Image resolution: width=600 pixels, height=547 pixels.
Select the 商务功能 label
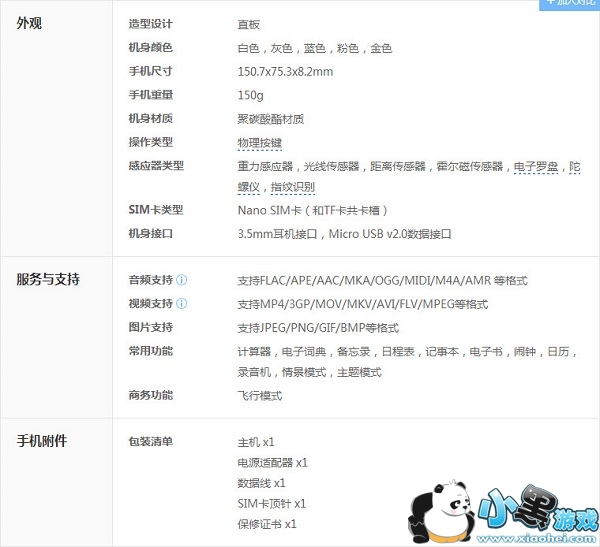[150, 395]
